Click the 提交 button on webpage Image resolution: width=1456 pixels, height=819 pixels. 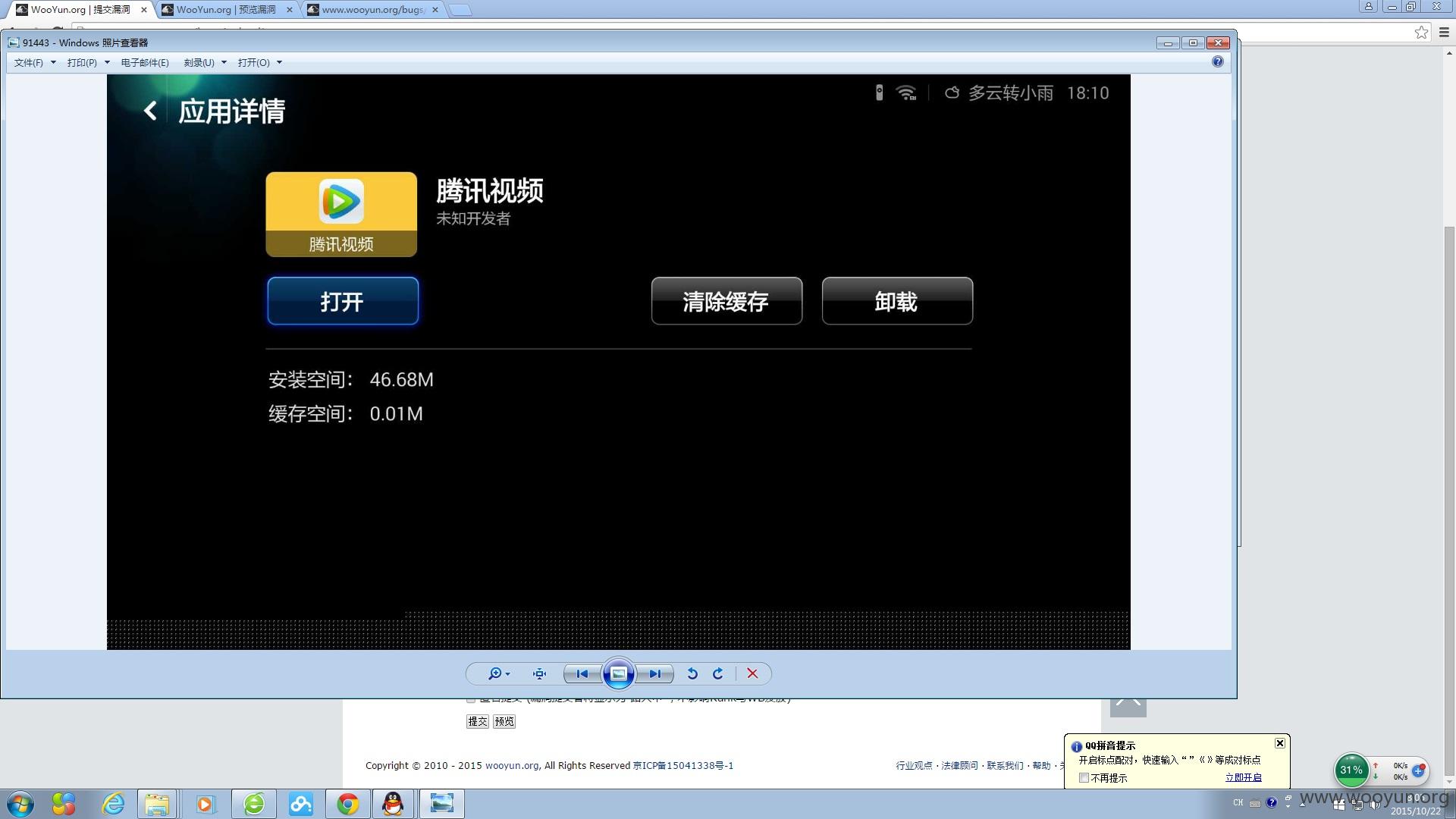(477, 721)
